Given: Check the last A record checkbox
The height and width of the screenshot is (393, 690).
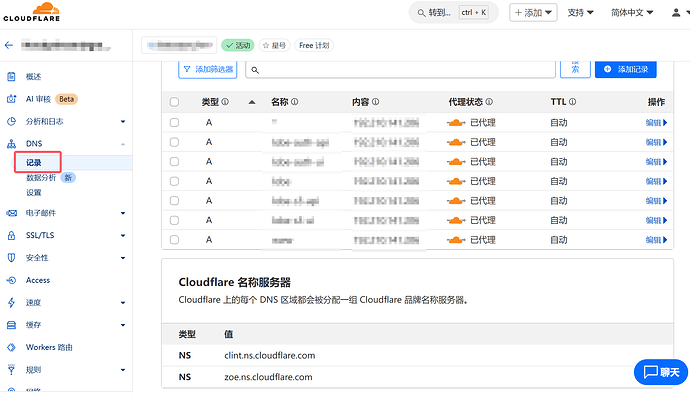Looking at the screenshot, I should pyautogui.click(x=174, y=240).
